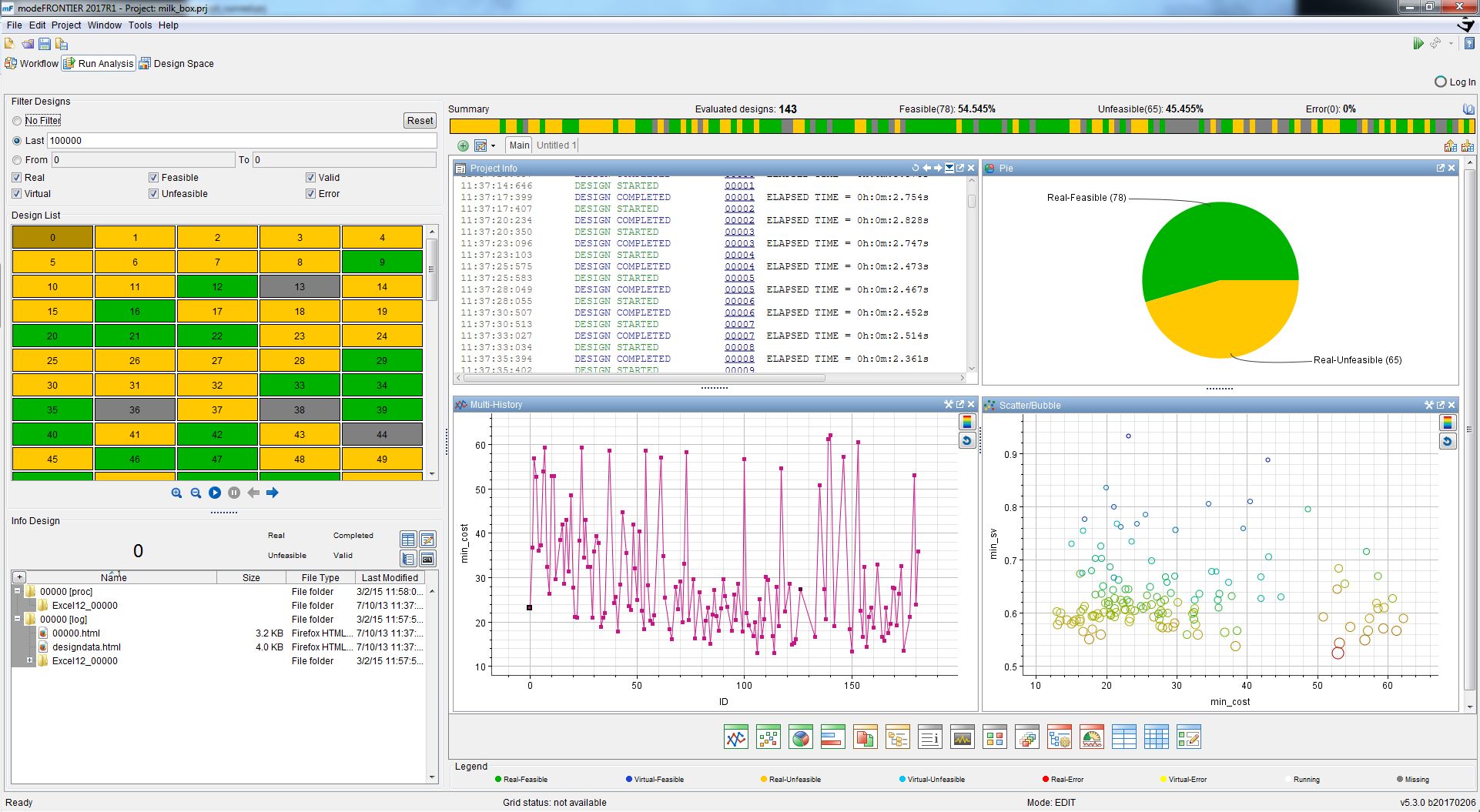The width and height of the screenshot is (1480, 812).
Task: Collapse the 00000 [proc] folder
Action: [x=17, y=591]
